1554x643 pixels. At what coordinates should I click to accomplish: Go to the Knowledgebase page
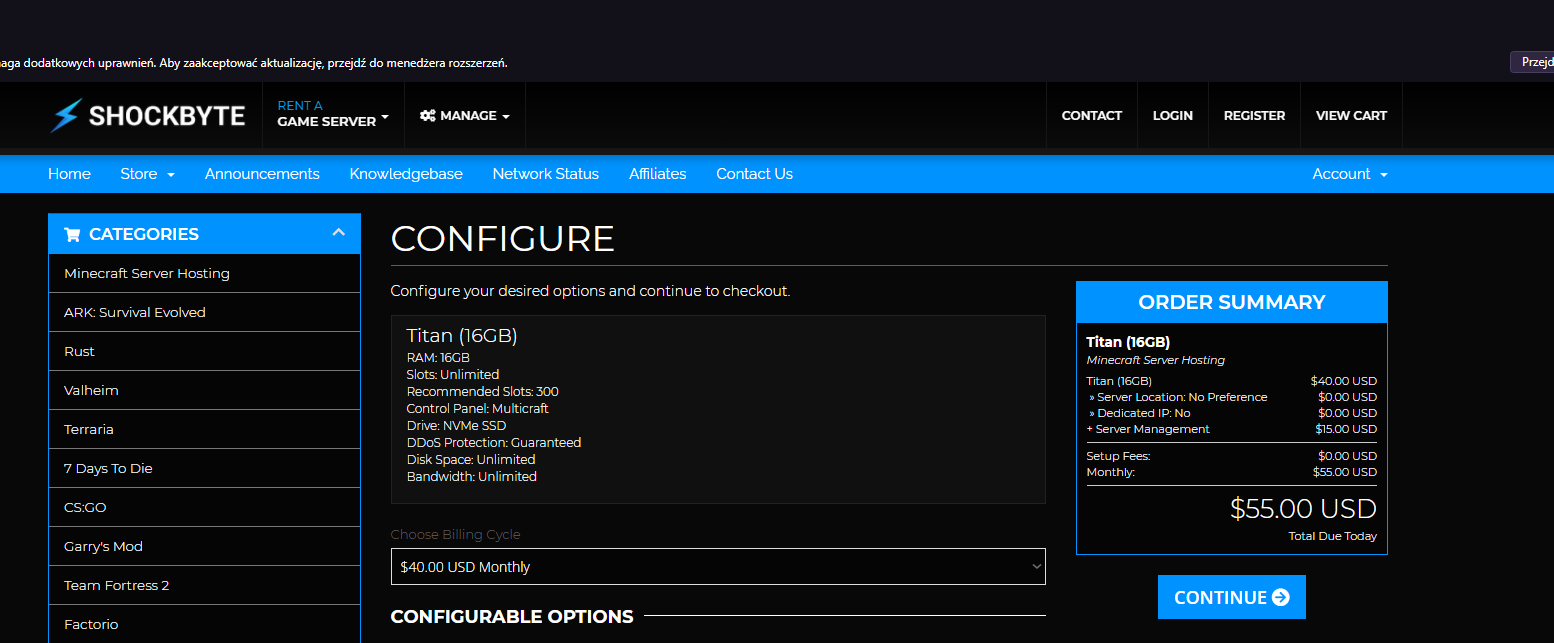pos(406,174)
